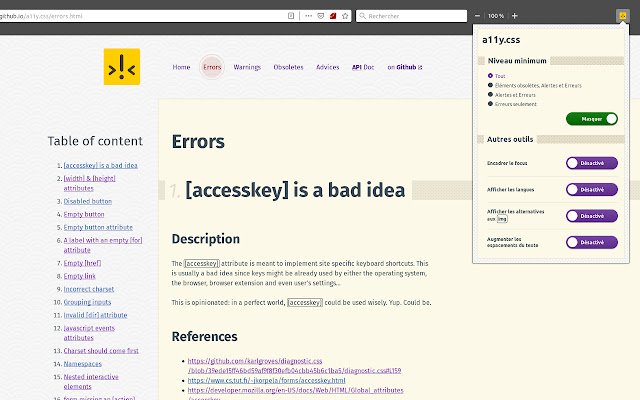Image resolution: width=640 pixels, height=400 pixels.
Task: Jump to 'Namespaces' entry
Action: coord(82,364)
